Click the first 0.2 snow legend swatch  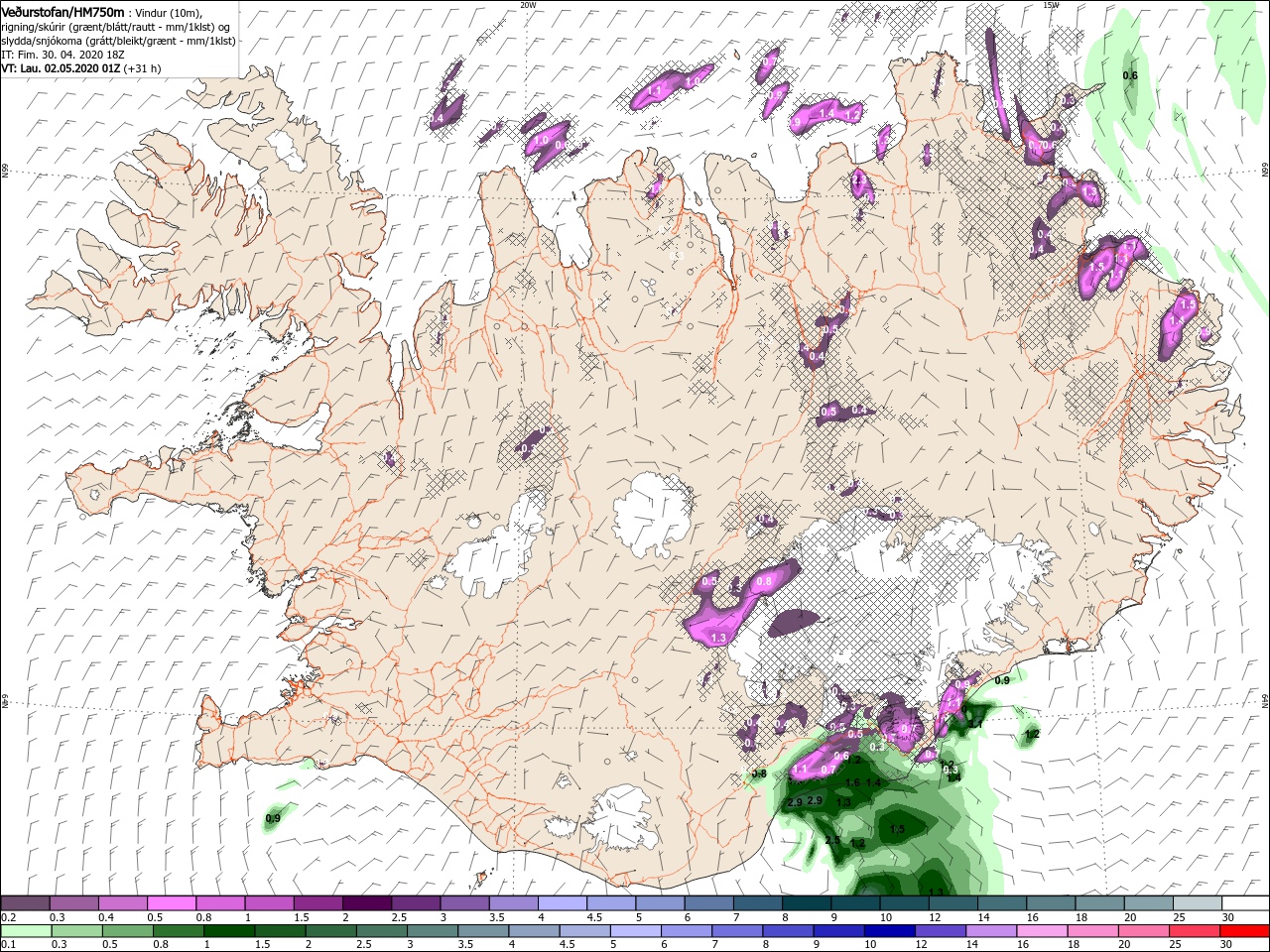25,903
